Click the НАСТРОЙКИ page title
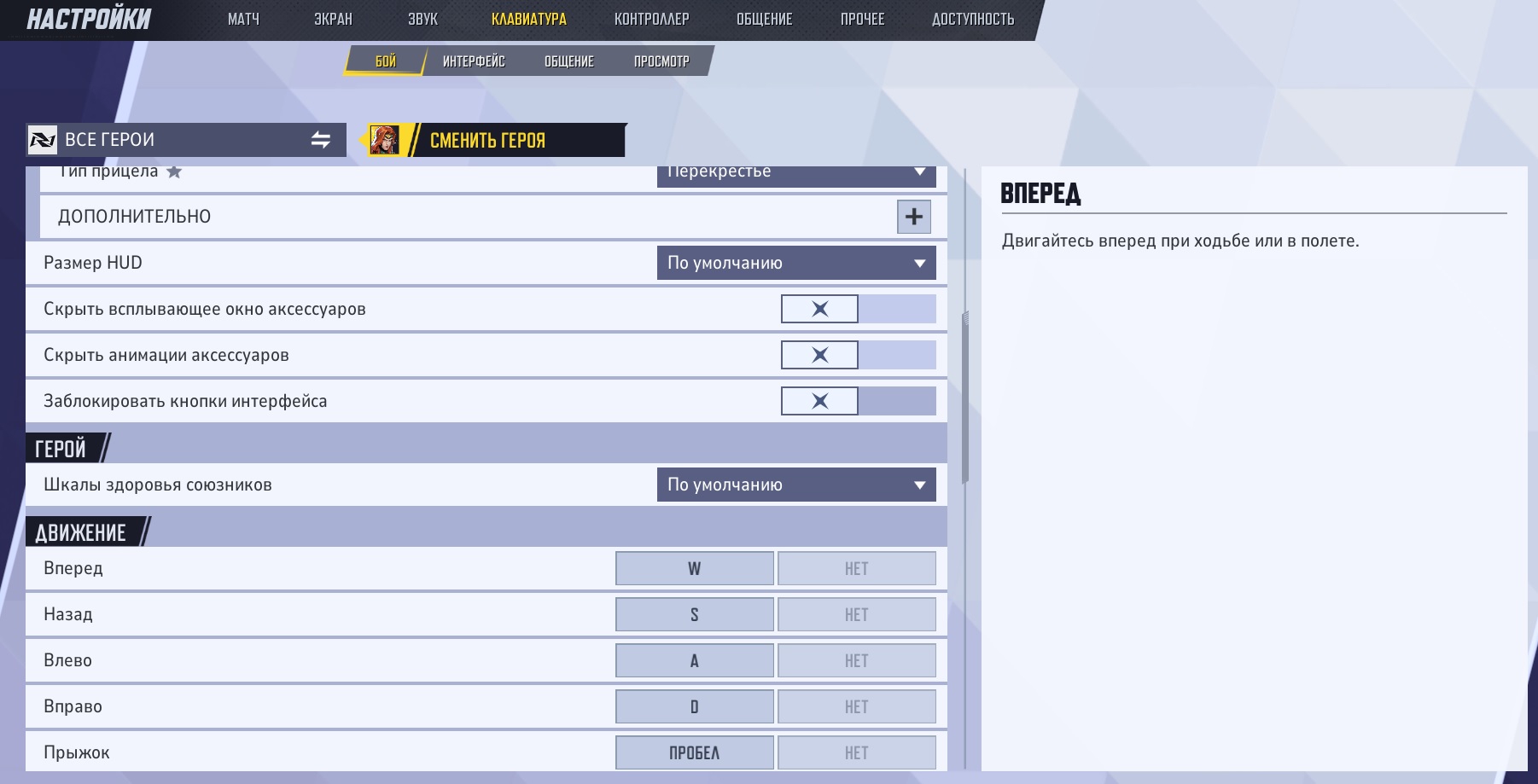The width and height of the screenshot is (1538, 784). click(x=89, y=19)
